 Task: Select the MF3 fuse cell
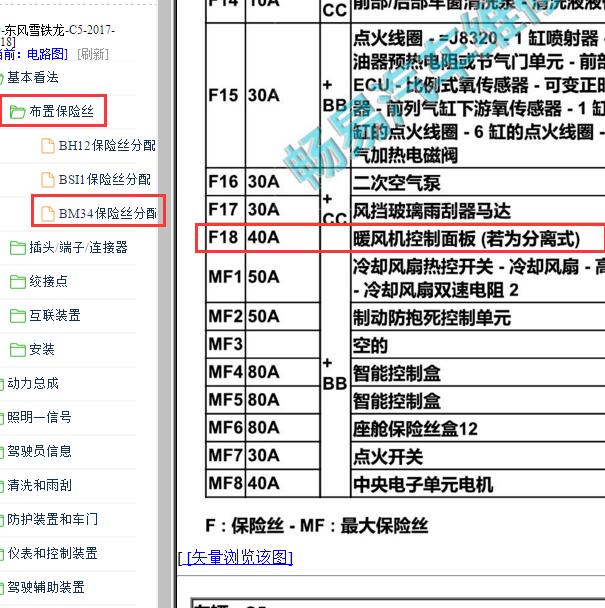coord(225,344)
